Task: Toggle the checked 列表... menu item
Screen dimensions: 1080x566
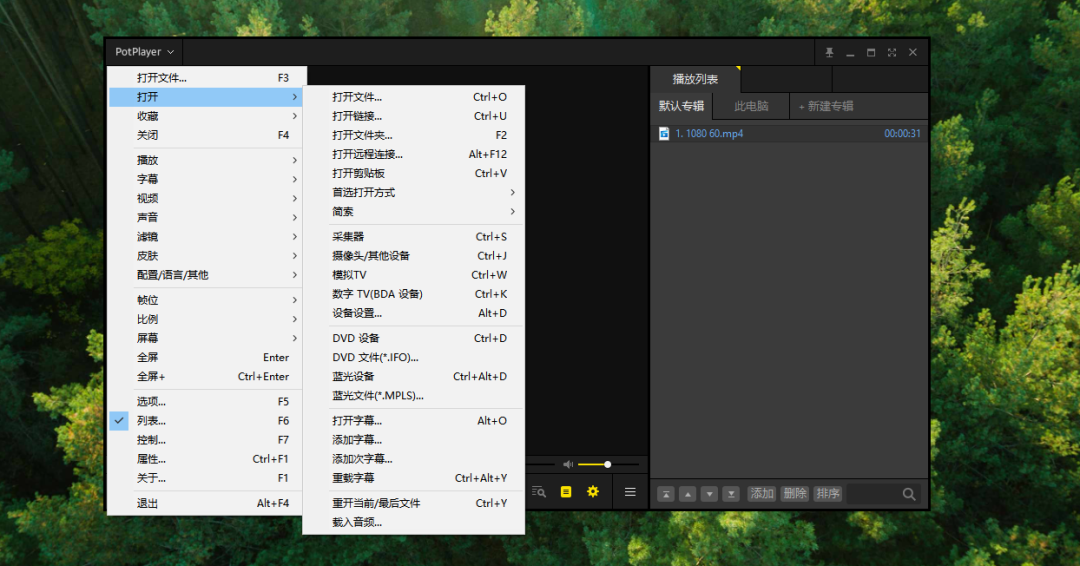Action: pyautogui.click(x=152, y=421)
